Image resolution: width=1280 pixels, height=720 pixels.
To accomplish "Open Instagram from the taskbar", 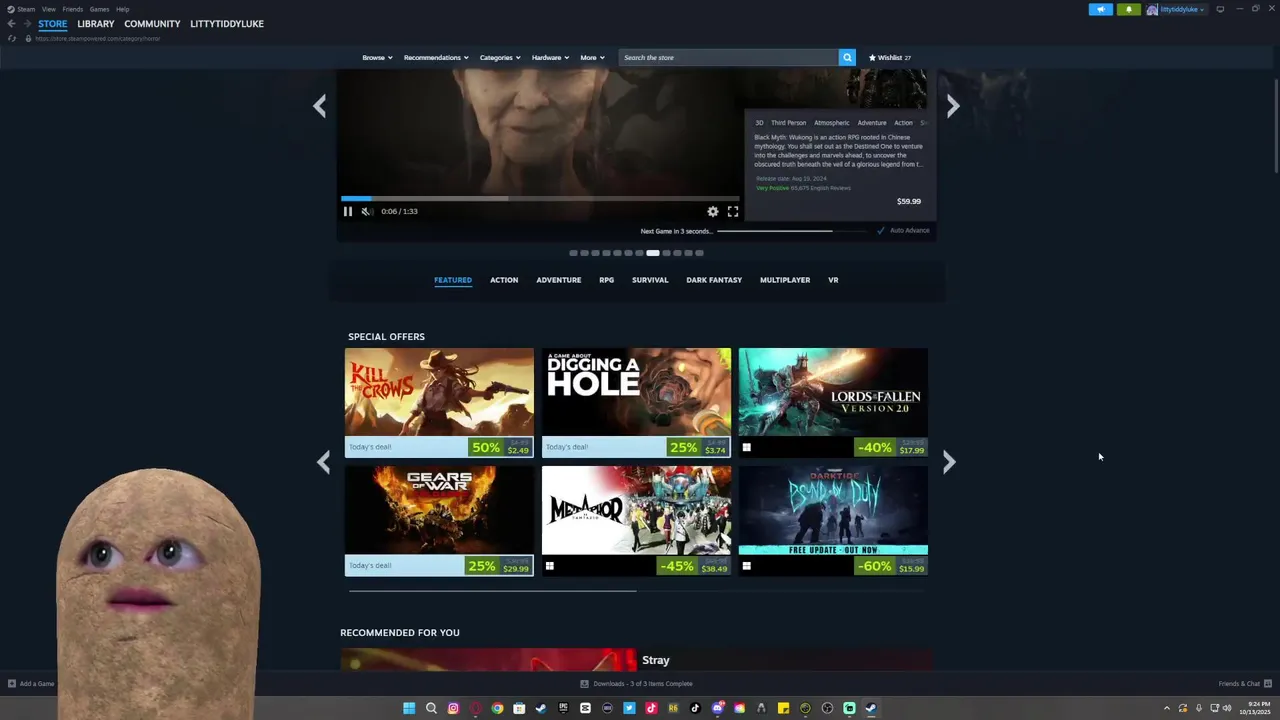I will point(453,708).
